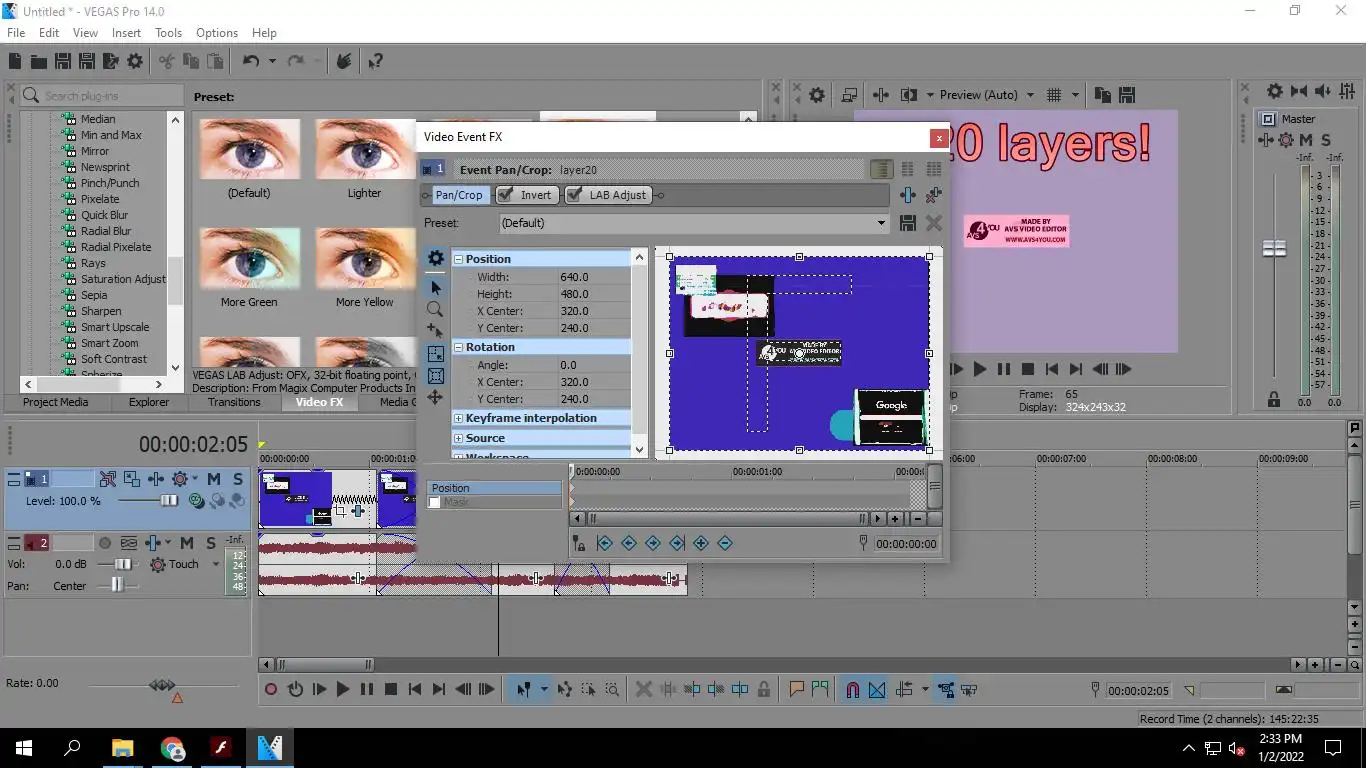This screenshot has height=768, width=1366.
Task: Open edit tool dropdown arrow in timeline toolbar
Action: (x=544, y=689)
